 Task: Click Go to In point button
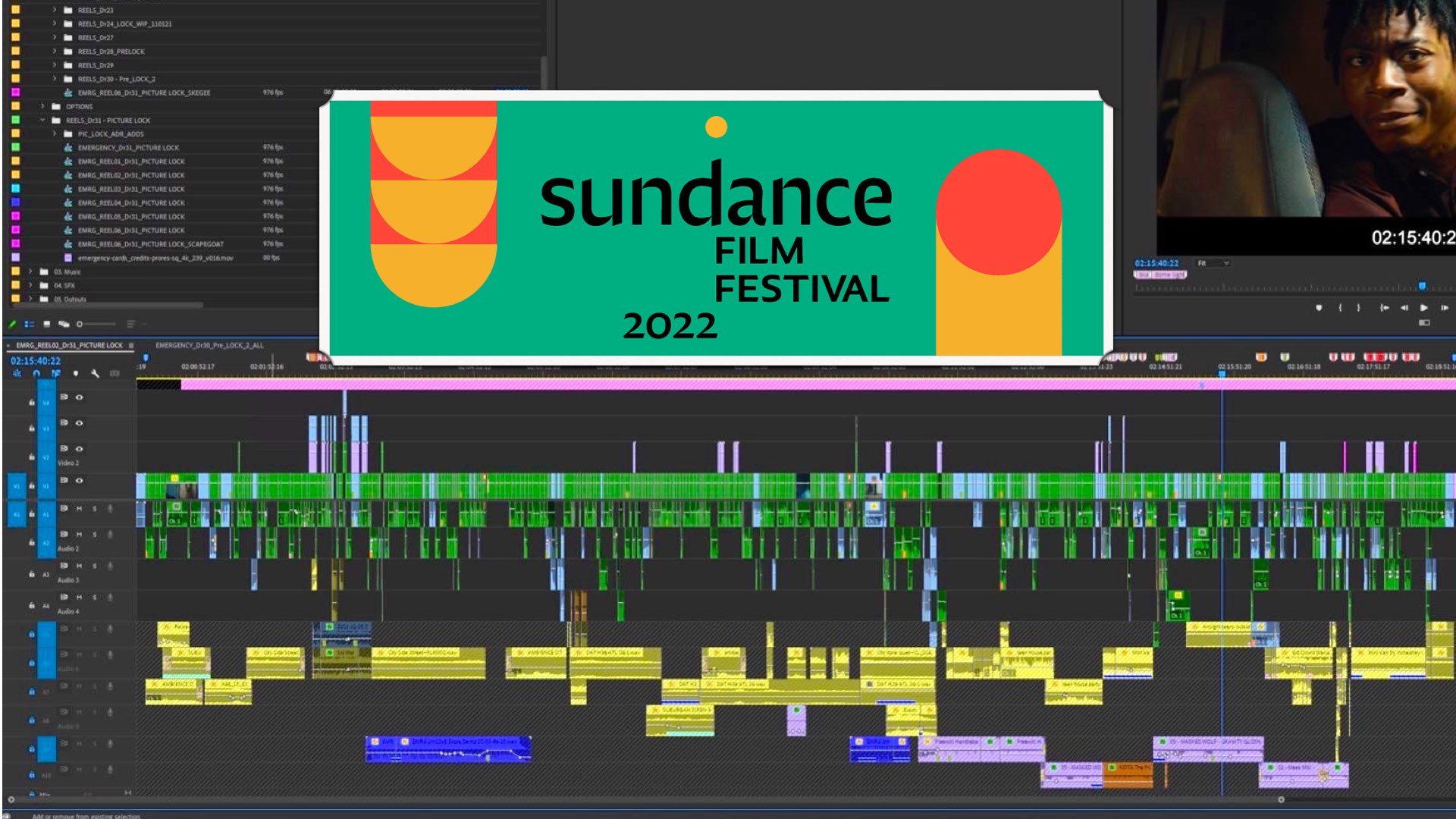[1384, 307]
